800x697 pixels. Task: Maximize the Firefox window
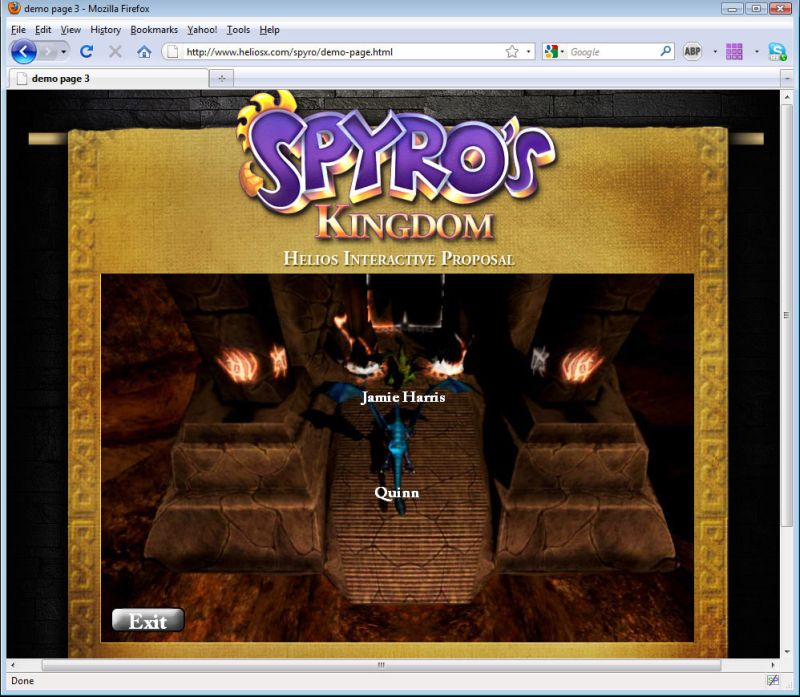click(x=756, y=8)
